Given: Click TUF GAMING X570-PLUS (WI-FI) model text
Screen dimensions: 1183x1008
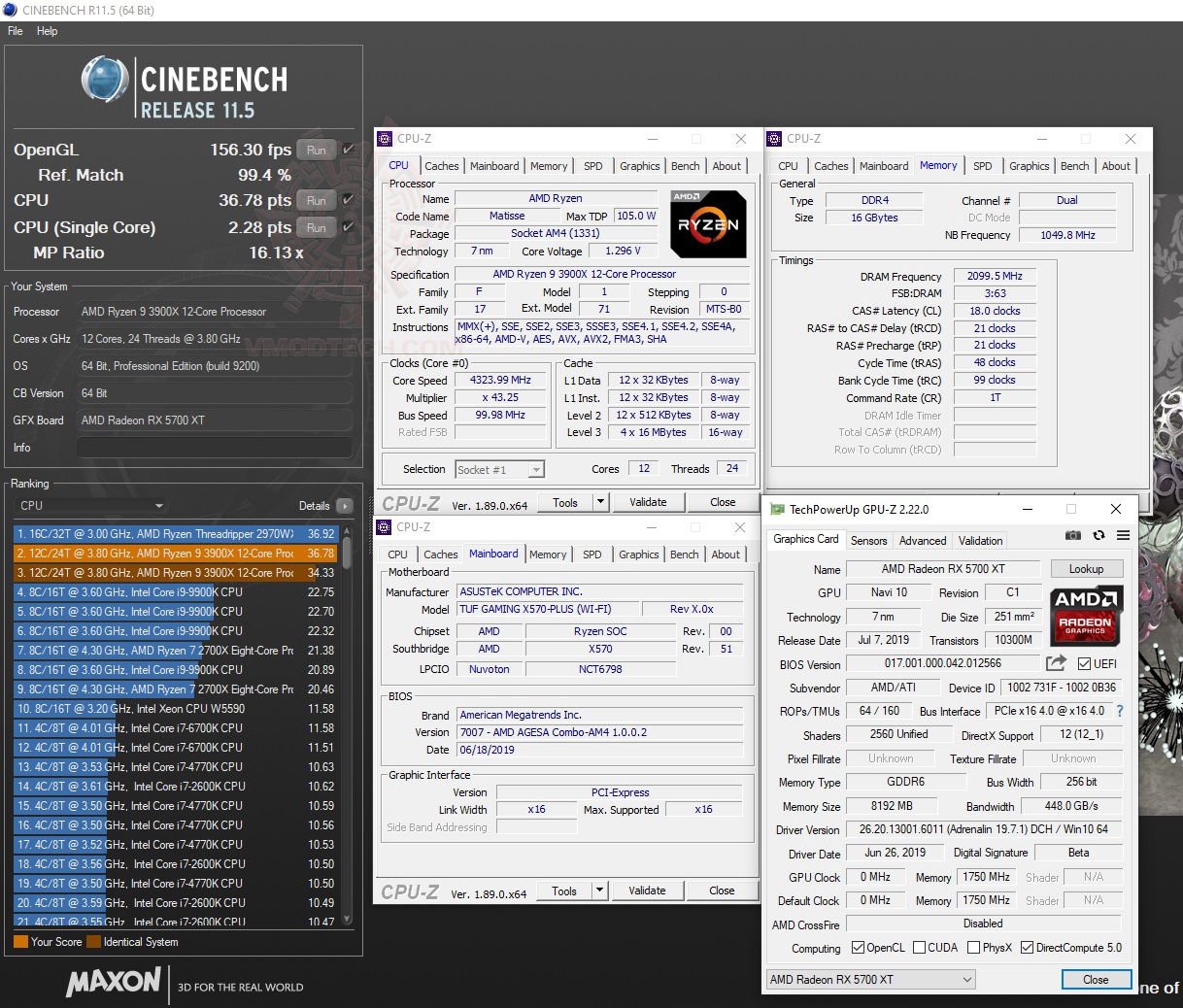Looking at the screenshot, I should coord(535,610).
